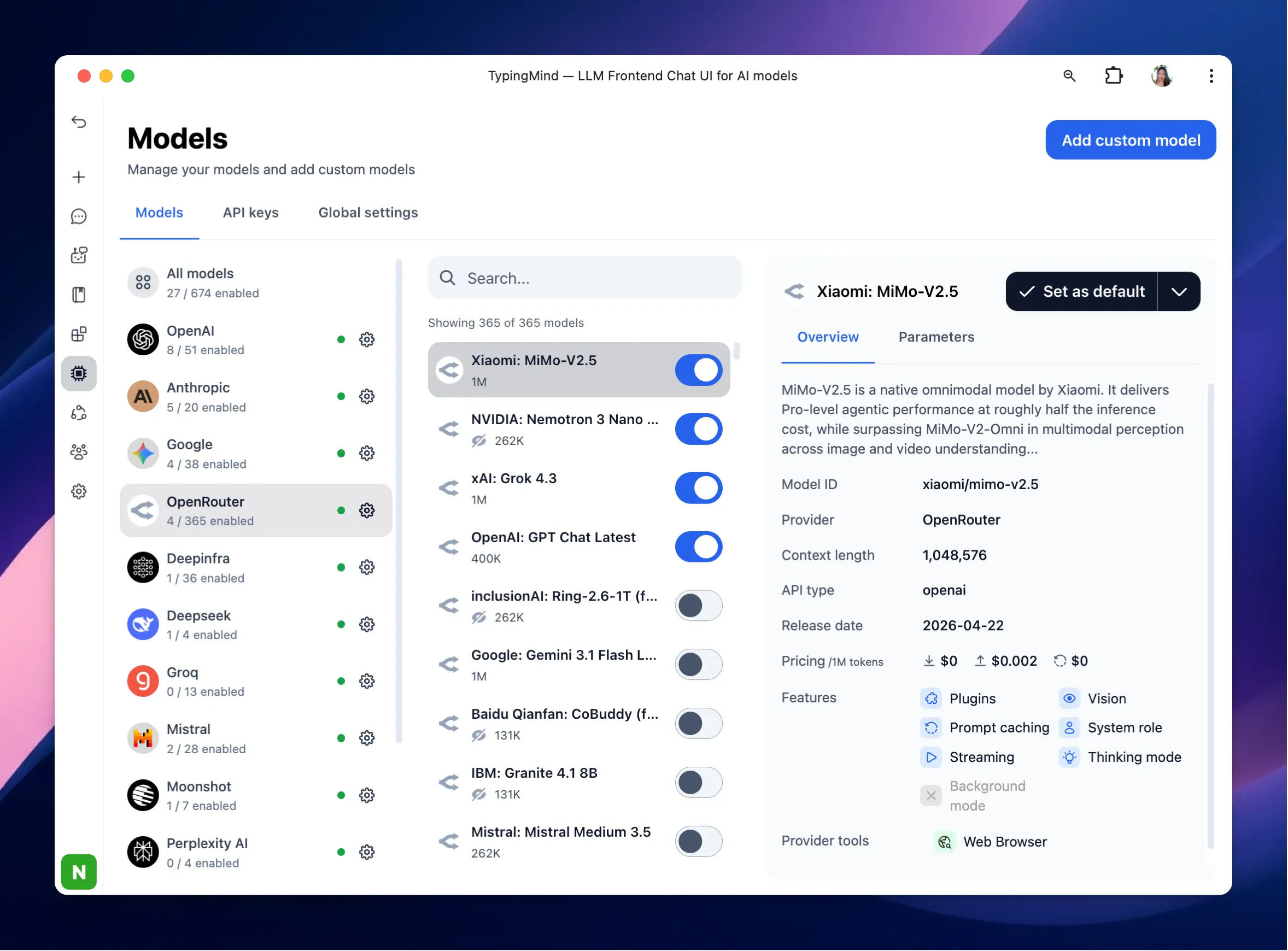Image resolution: width=1288 pixels, height=951 pixels.
Task: Start a new chat with plus icon
Action: tap(79, 177)
